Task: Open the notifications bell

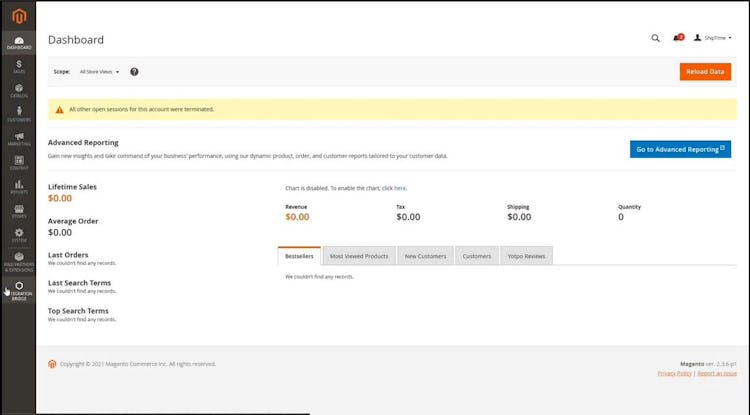Action: pos(678,38)
